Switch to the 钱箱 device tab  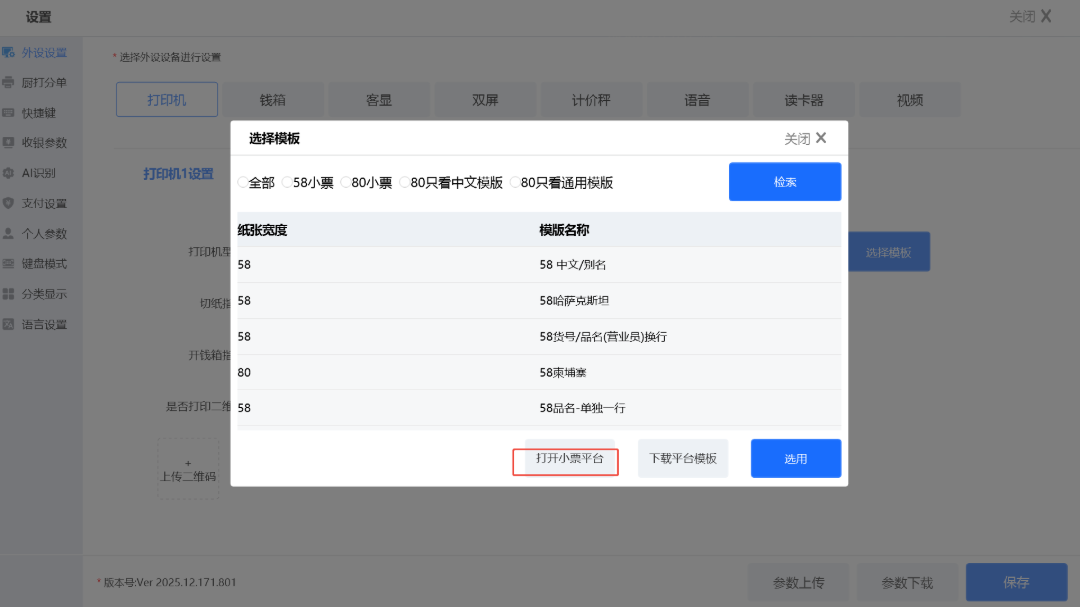coord(273,100)
